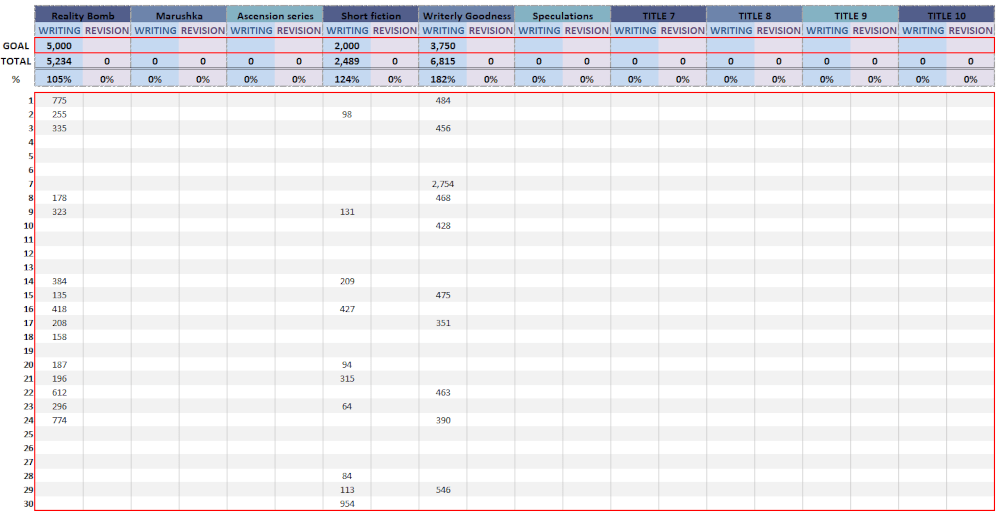Select the GOAL row label
The height and width of the screenshot is (518, 1000).
click(16, 46)
